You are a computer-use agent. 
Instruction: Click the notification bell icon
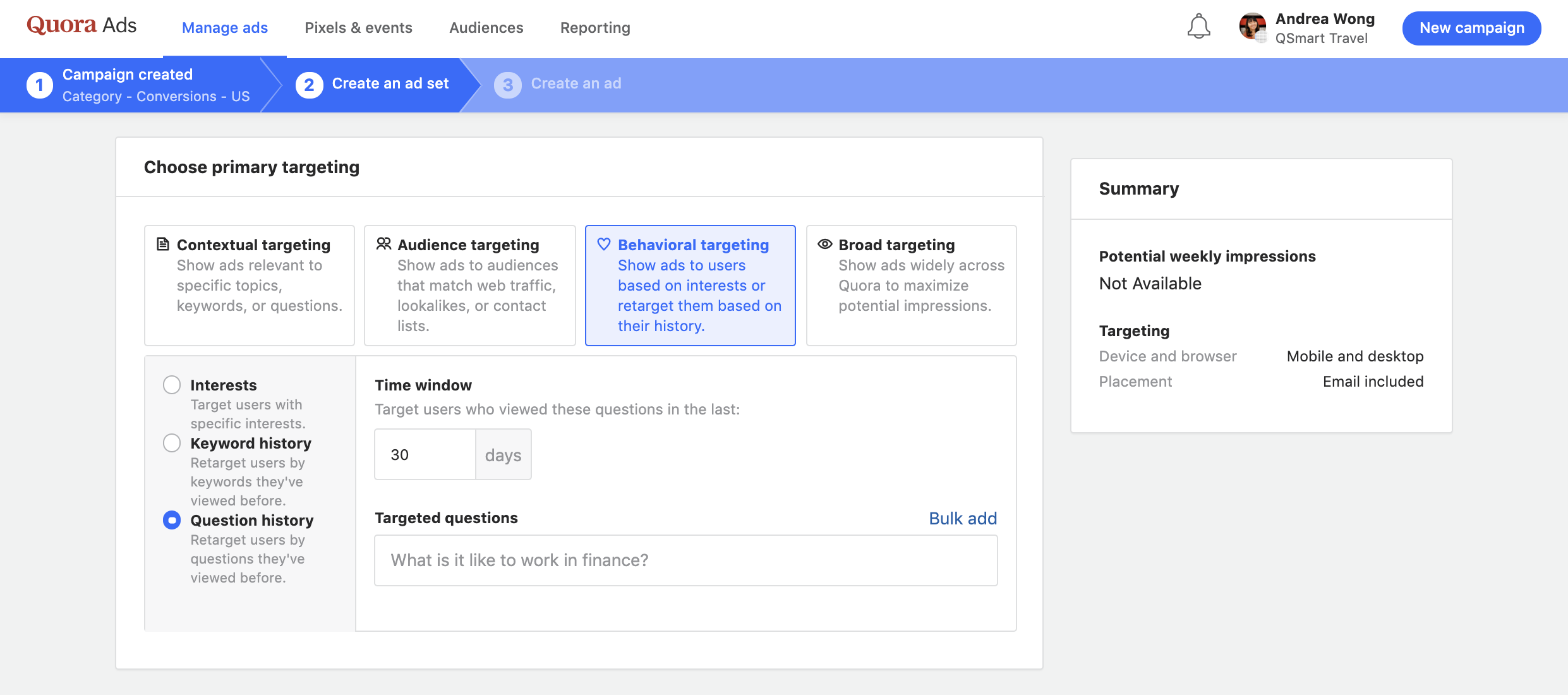[1198, 27]
